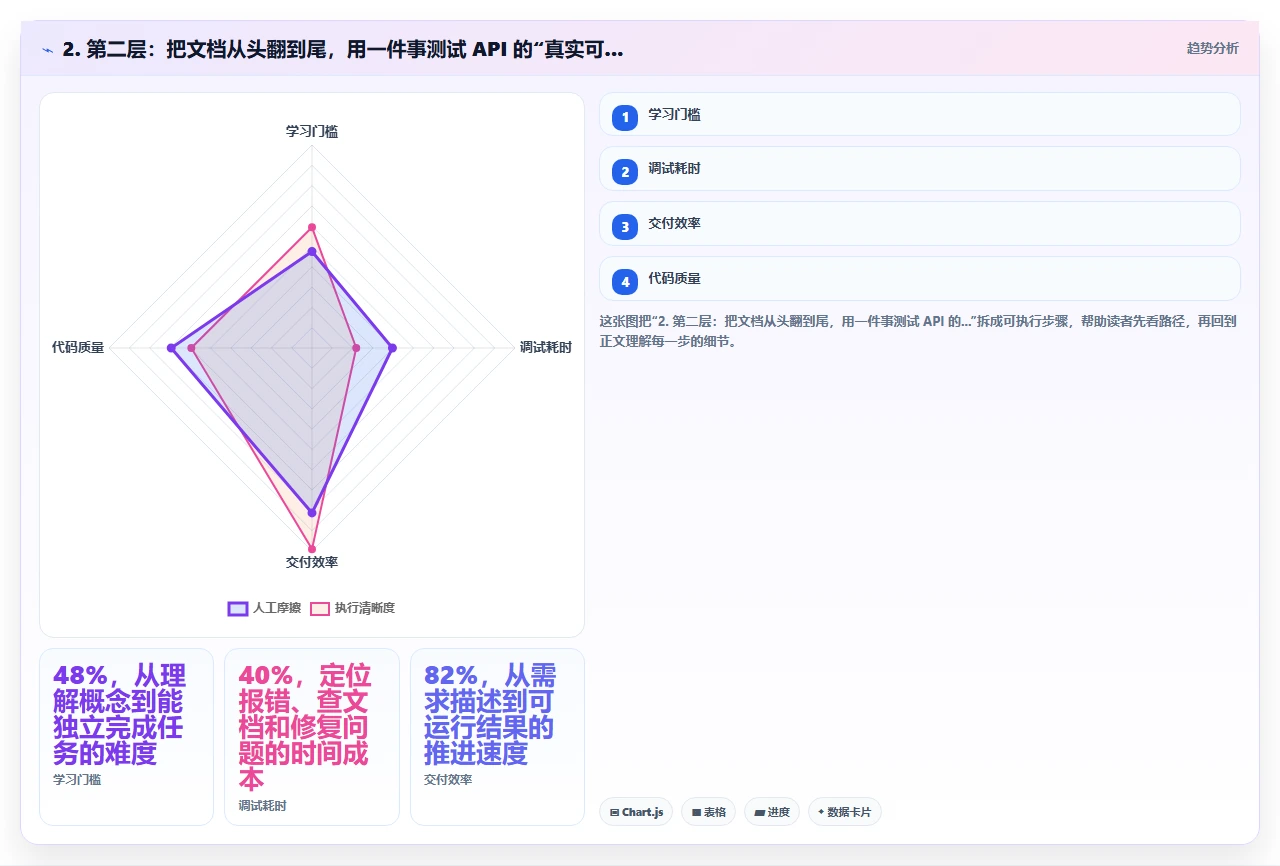
Task: Click the Chart.js tag chip
Action: point(636,812)
